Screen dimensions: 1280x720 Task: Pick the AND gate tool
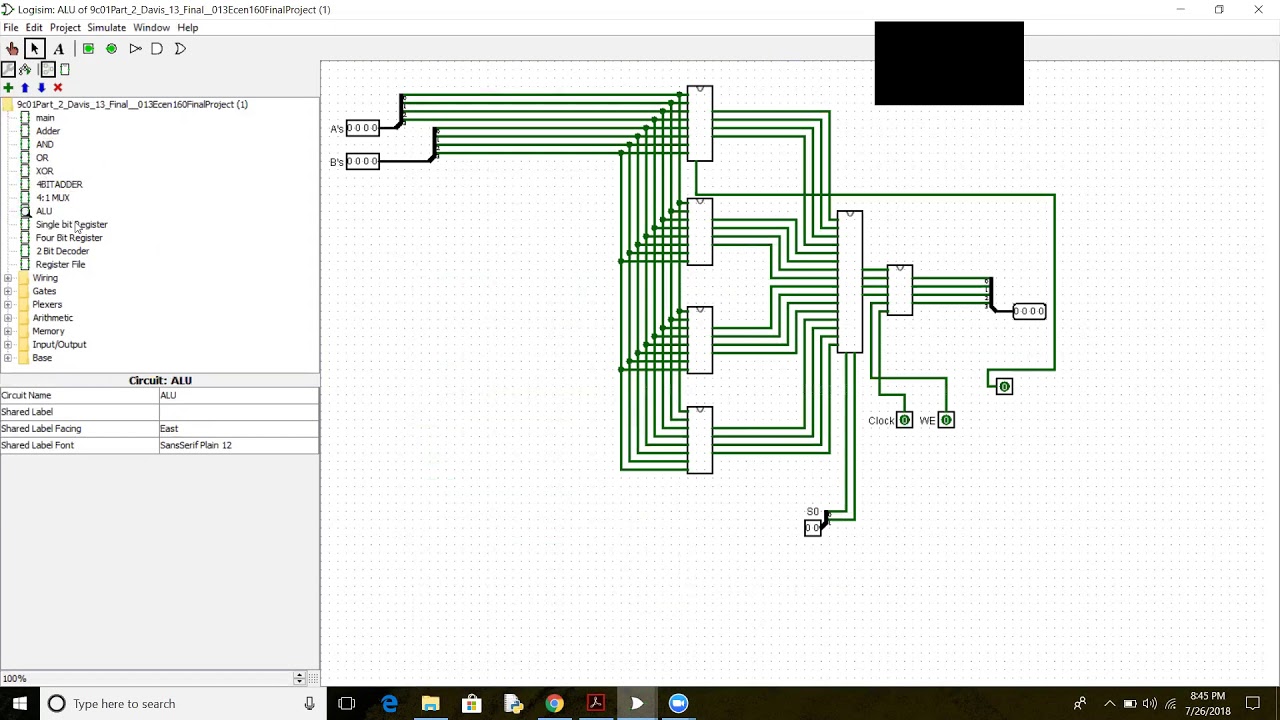(x=157, y=48)
